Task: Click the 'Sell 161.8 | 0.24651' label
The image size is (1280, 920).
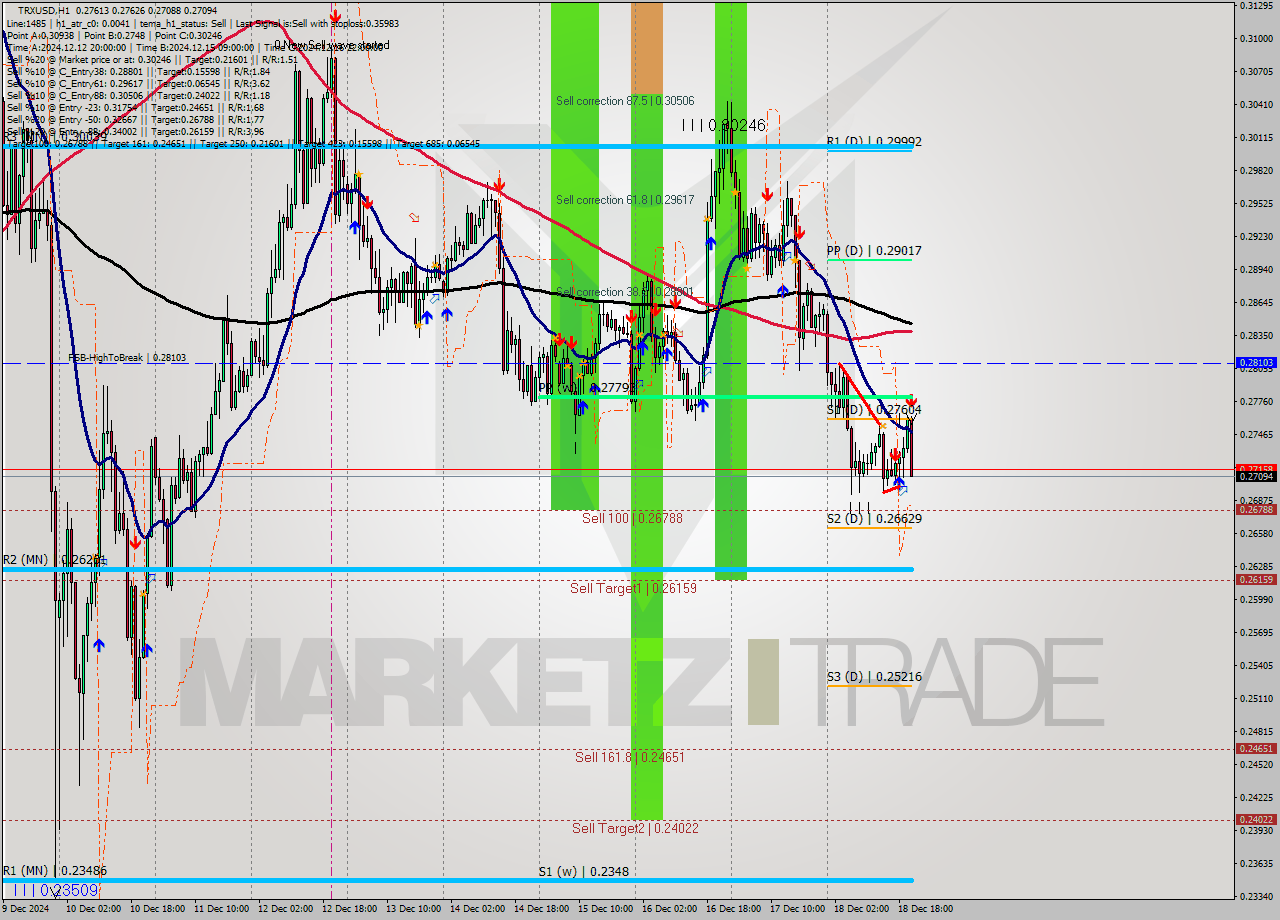Action: (x=630, y=757)
